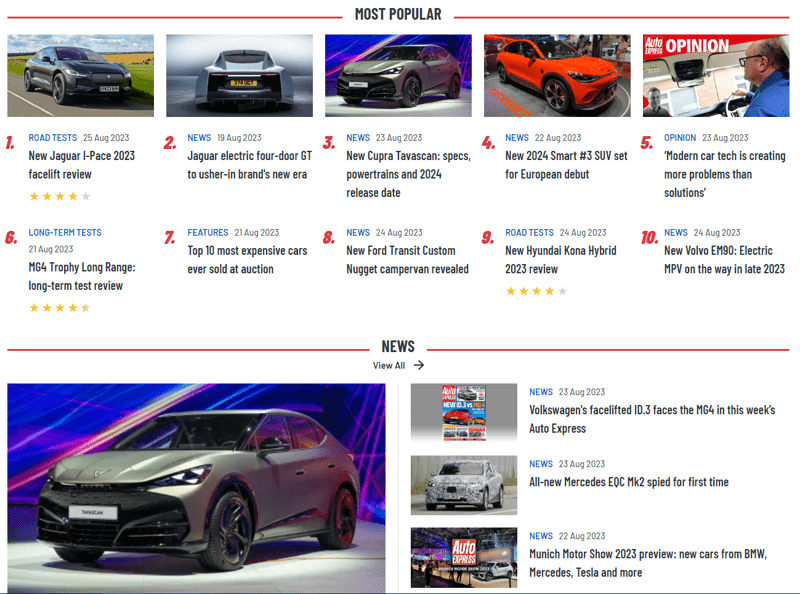The width and height of the screenshot is (800, 594).
Task: Click the Auto Express Opinion thumbnail
Action: point(716,76)
